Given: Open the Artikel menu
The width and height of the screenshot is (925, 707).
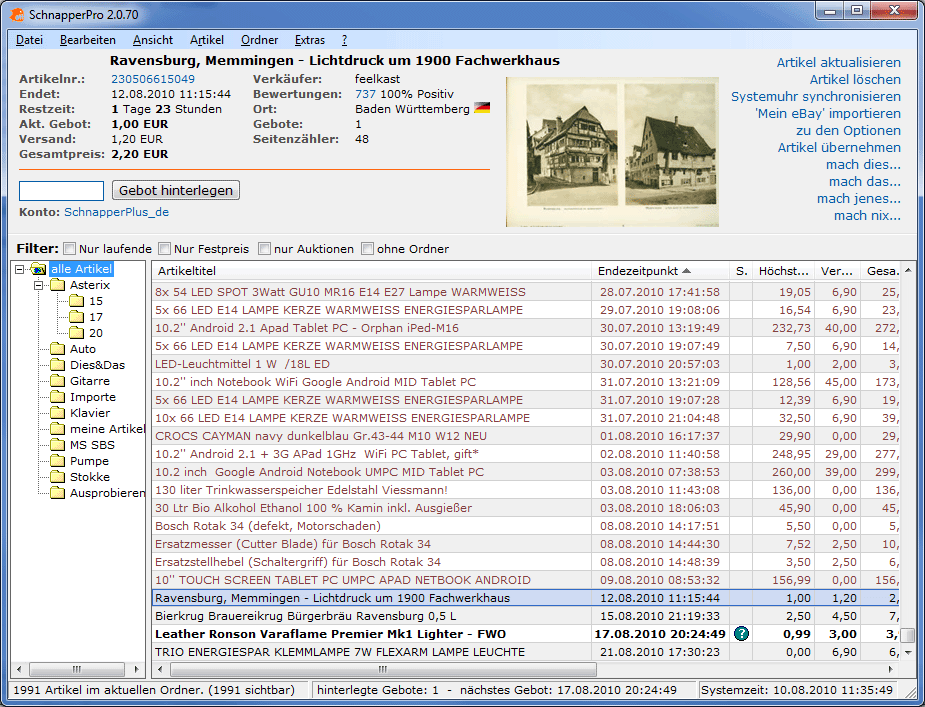Looking at the screenshot, I should pos(206,40).
